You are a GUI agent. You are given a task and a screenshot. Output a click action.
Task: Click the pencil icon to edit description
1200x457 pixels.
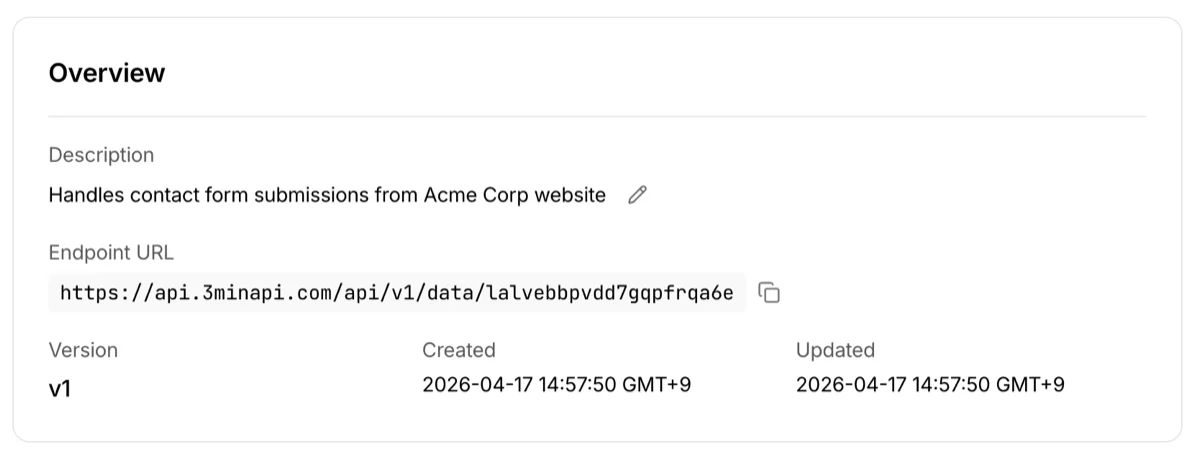(x=637, y=196)
